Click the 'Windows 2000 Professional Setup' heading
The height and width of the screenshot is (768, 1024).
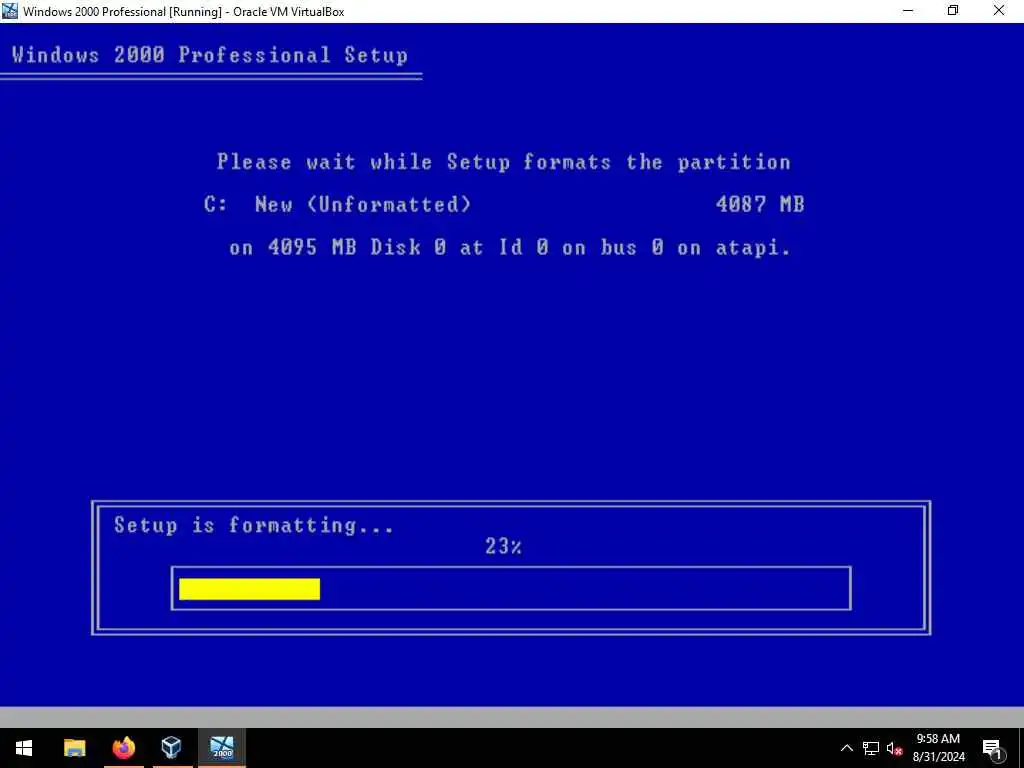(210, 55)
